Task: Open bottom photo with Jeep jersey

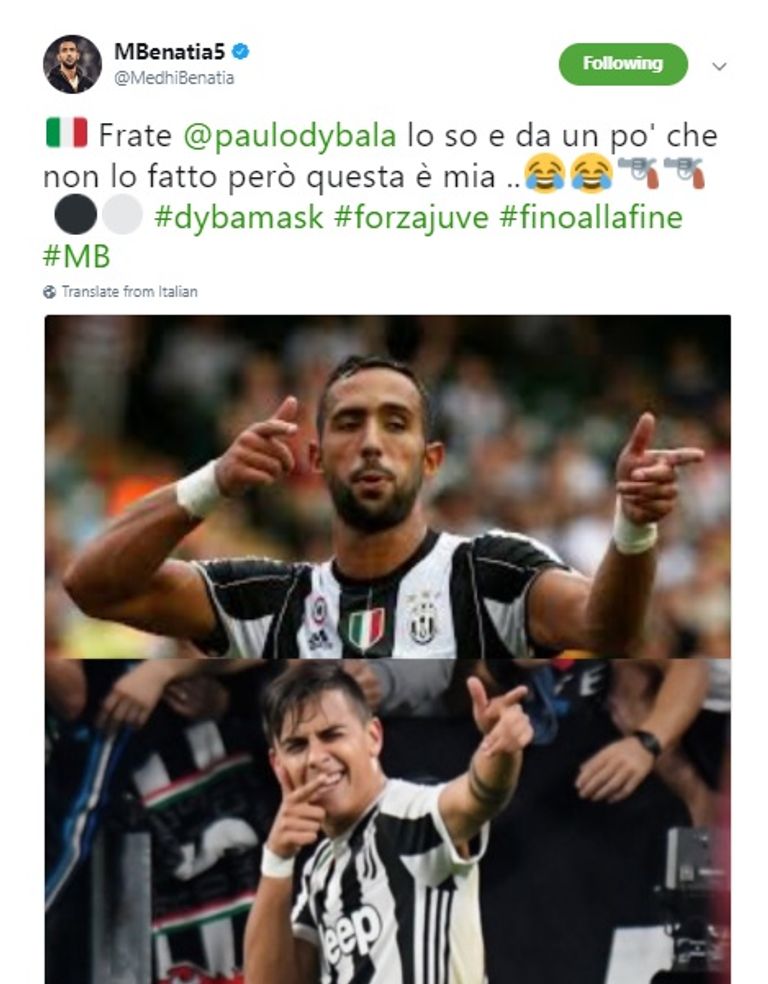Action: point(388,821)
